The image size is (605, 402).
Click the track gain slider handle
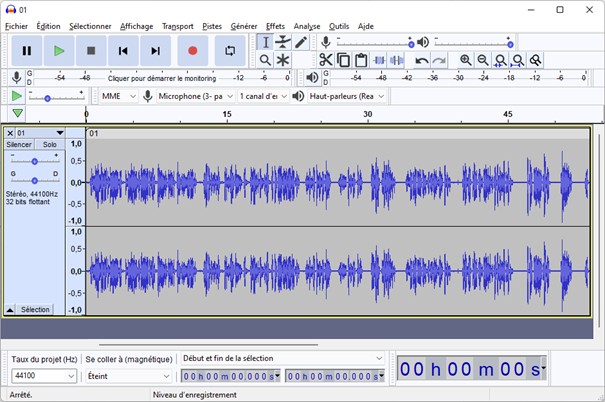click(35, 160)
